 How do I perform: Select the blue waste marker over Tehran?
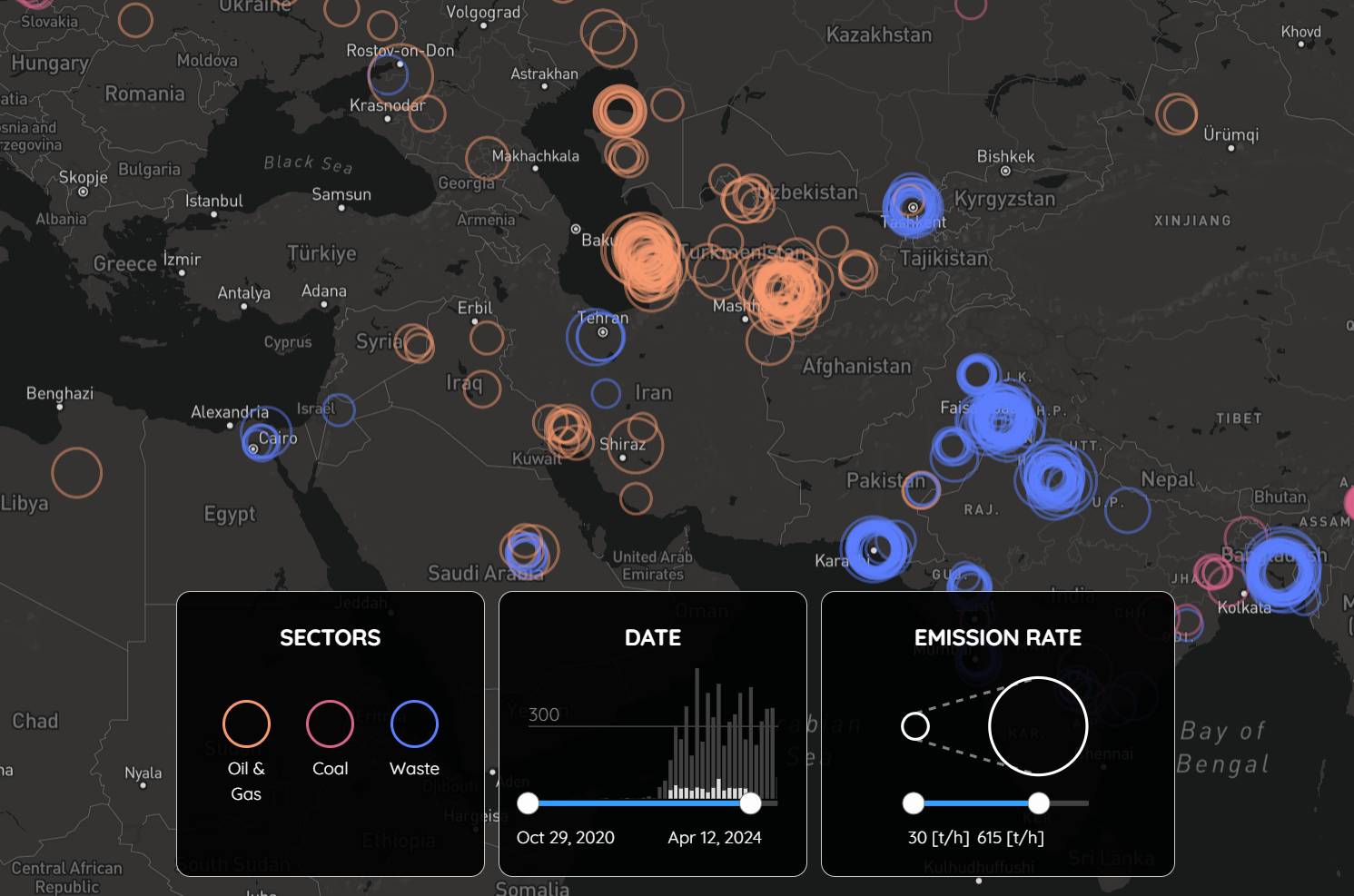[x=597, y=336]
